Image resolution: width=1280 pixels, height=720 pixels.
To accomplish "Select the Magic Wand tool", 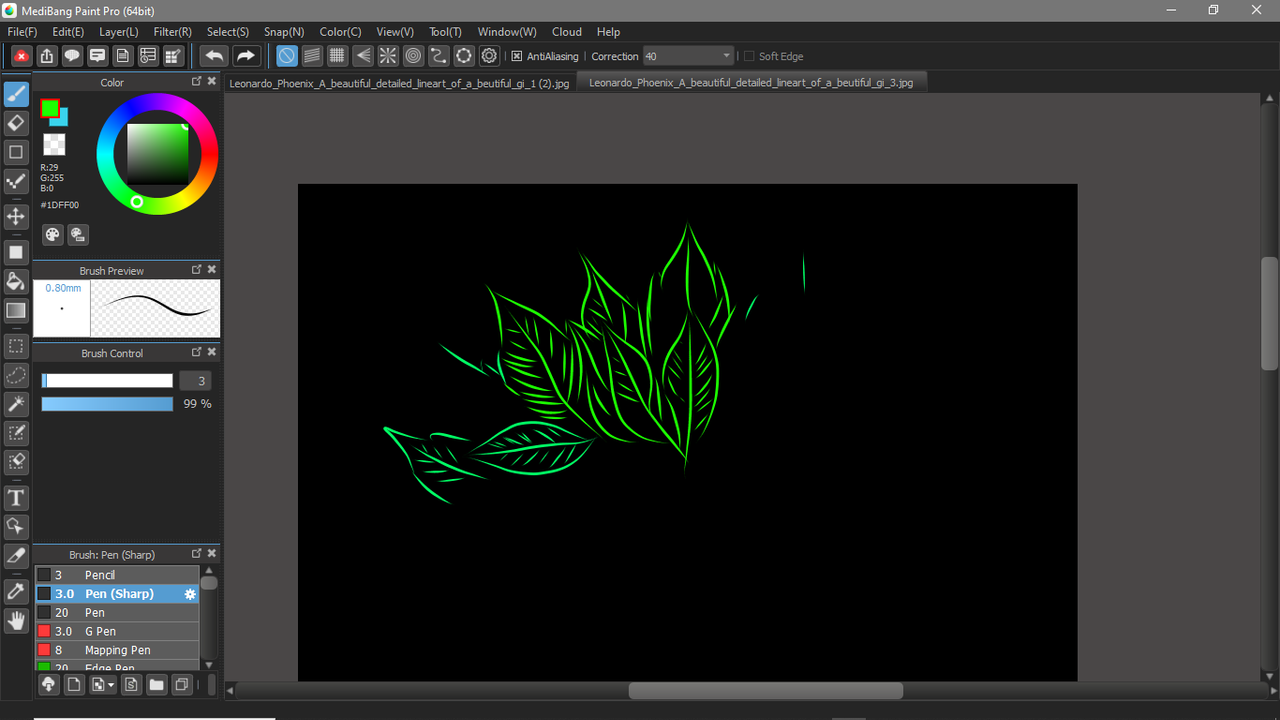I will point(16,404).
